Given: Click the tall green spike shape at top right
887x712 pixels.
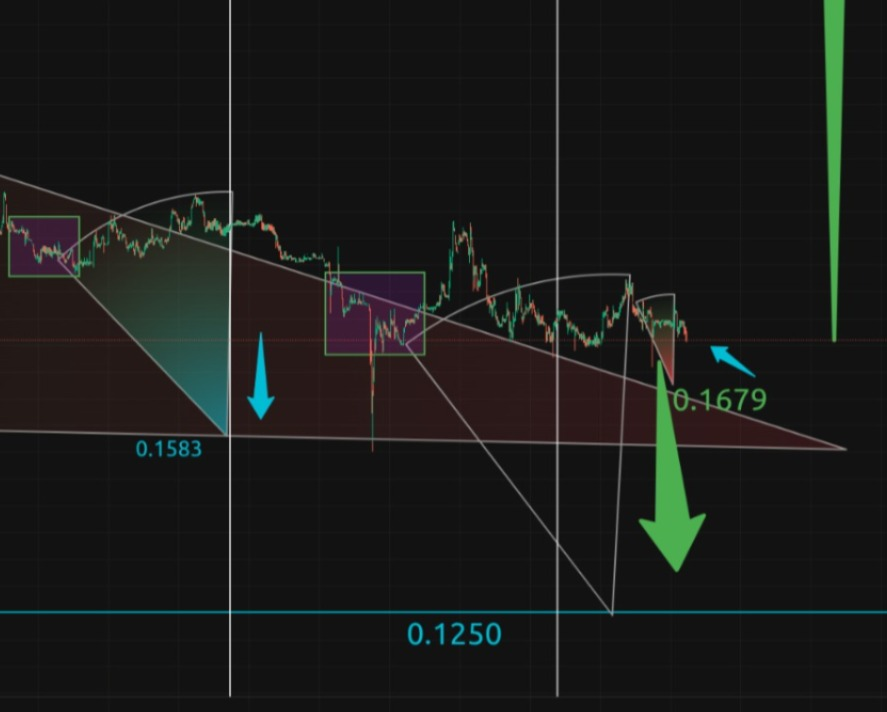Looking at the screenshot, I should (834, 170).
